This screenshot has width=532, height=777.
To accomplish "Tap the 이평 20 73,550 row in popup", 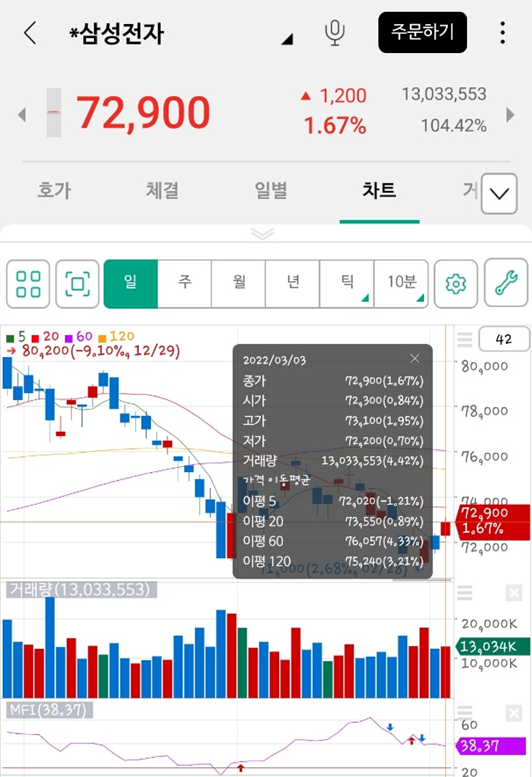I will pyautogui.click(x=333, y=521).
